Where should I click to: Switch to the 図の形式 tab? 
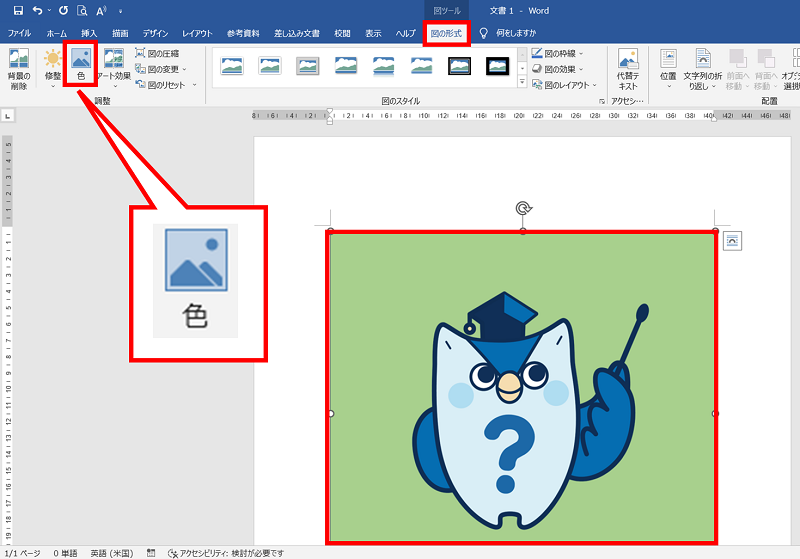pyautogui.click(x=446, y=33)
